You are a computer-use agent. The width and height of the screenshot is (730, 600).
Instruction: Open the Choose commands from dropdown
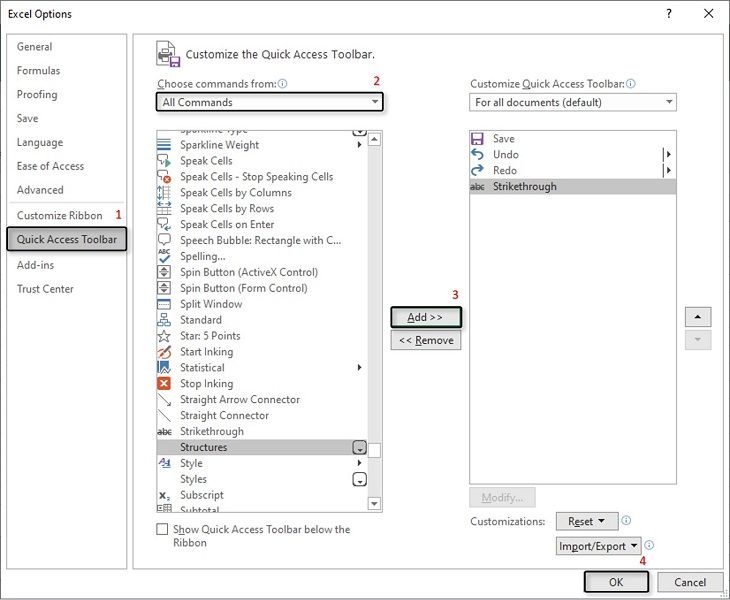[270, 102]
